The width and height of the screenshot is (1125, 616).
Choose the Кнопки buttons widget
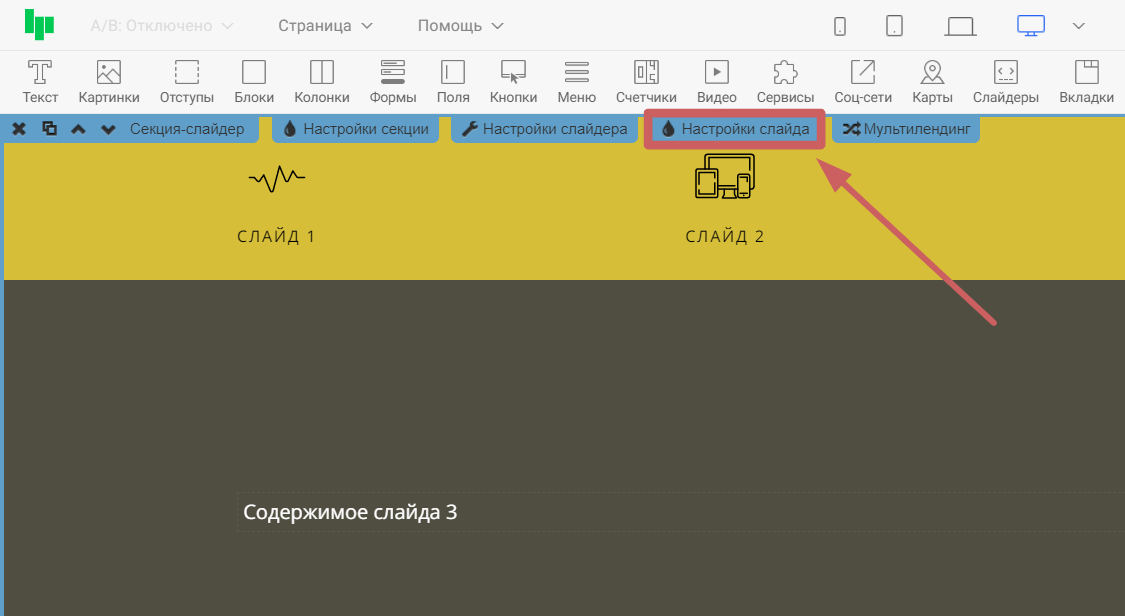click(x=513, y=81)
